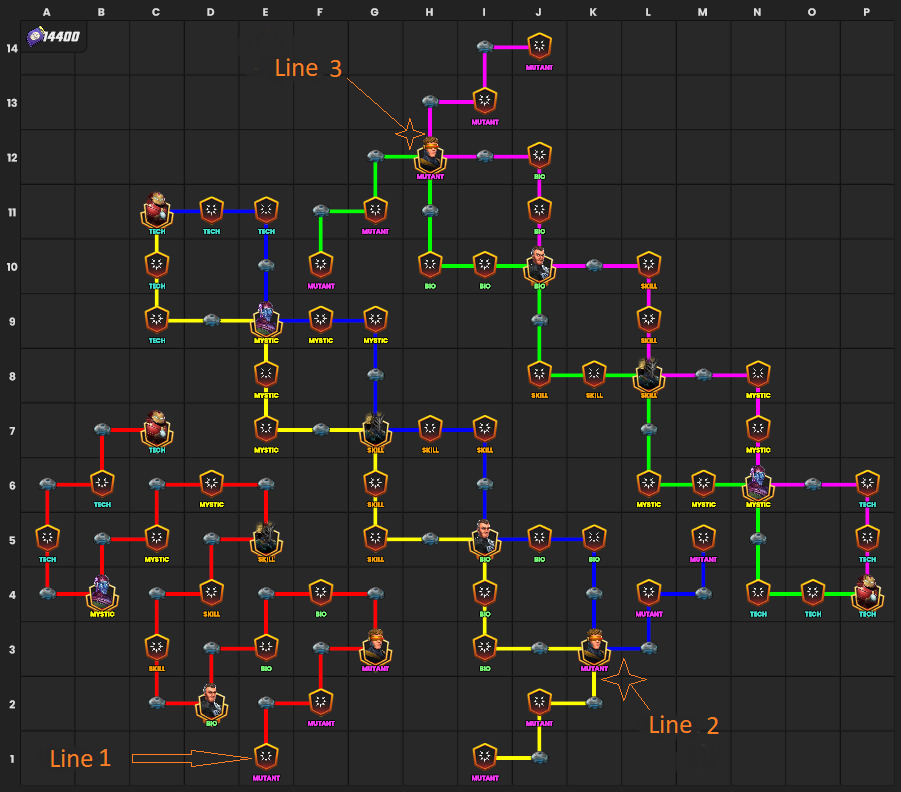Open the Bio character portrait at D2
Image resolution: width=901 pixels, height=792 pixels.
pyautogui.click(x=211, y=702)
